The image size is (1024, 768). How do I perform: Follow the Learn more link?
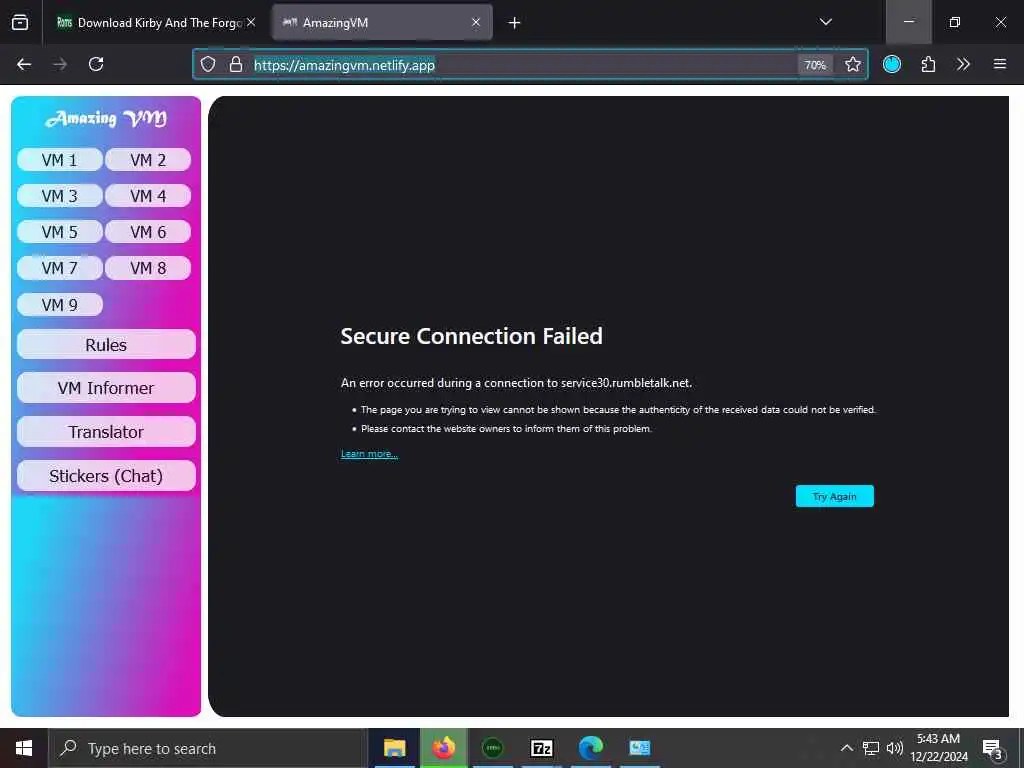369,454
